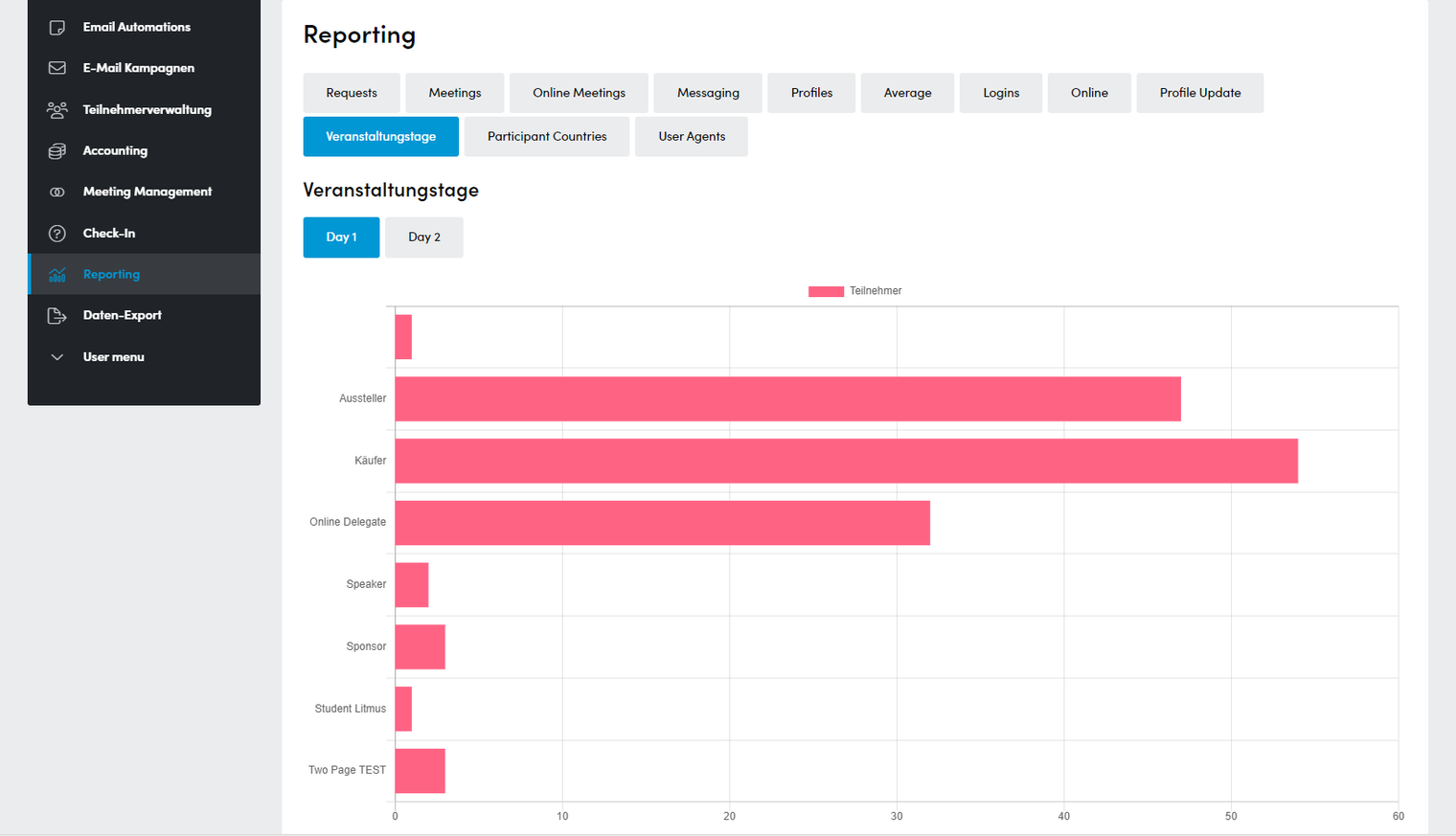Expand the User menu chevron
The width and height of the screenshot is (1456, 836).
click(57, 356)
